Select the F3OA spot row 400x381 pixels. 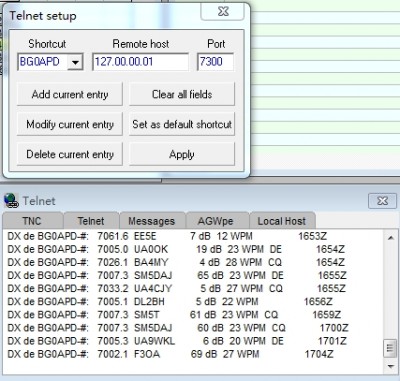170,354
